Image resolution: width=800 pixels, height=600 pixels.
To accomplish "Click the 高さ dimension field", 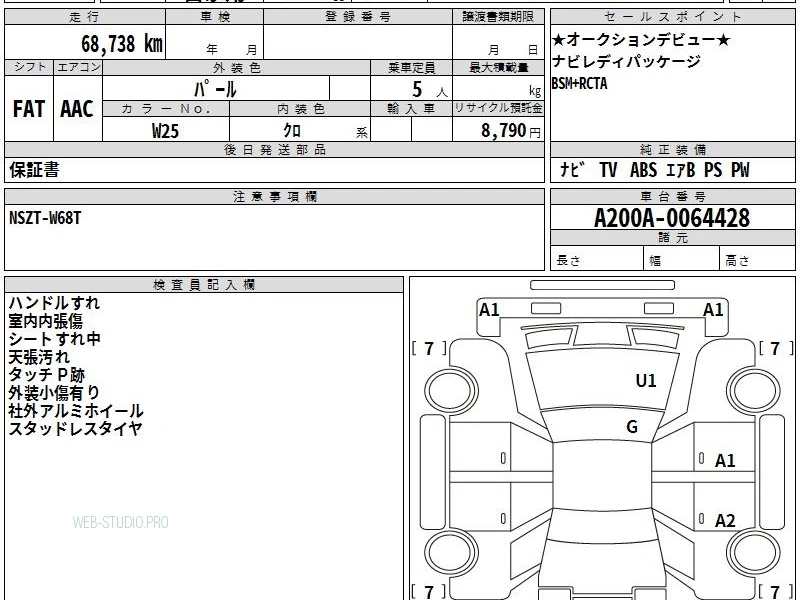I will [x=758, y=258].
